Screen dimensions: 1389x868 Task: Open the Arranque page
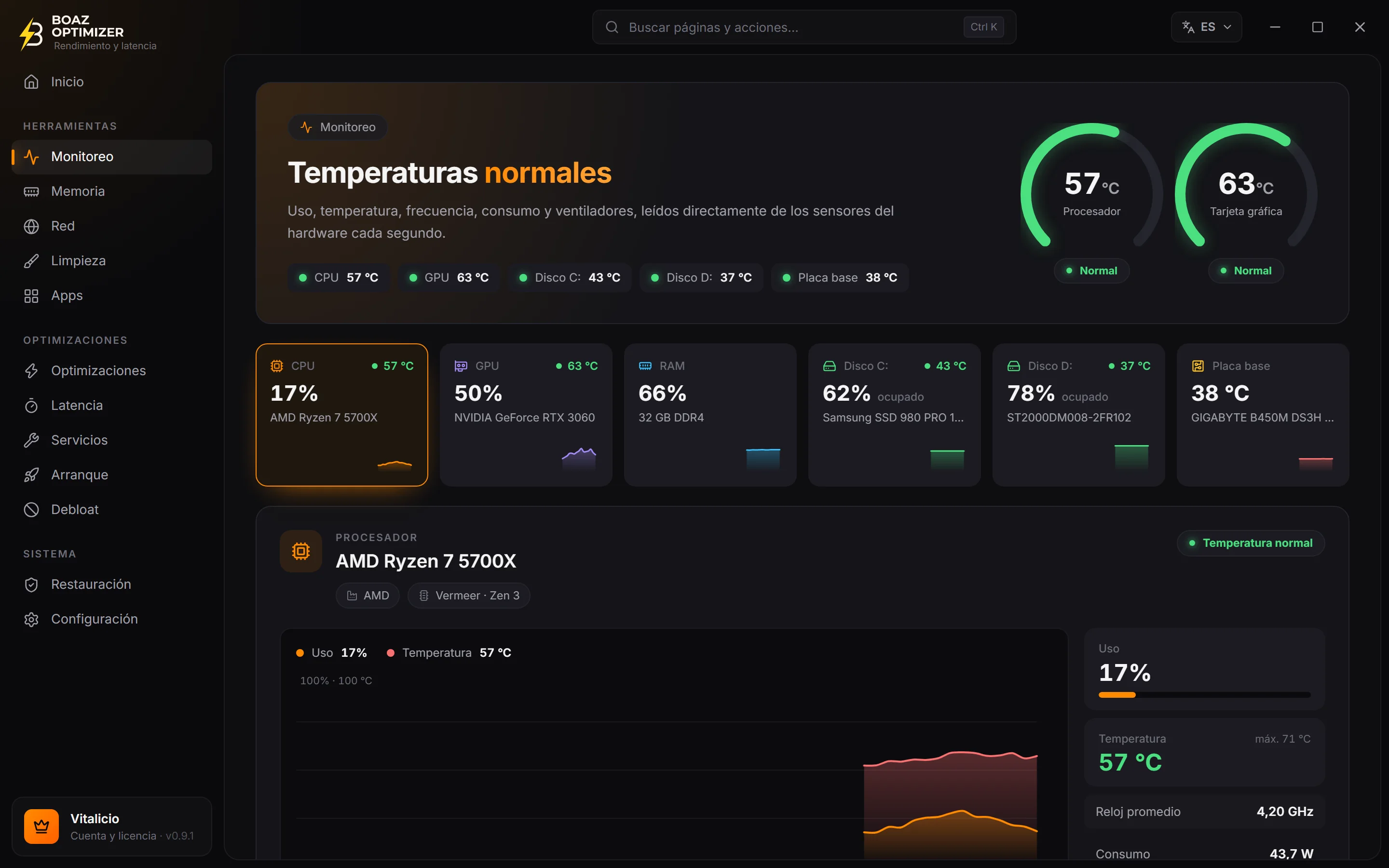point(111,475)
